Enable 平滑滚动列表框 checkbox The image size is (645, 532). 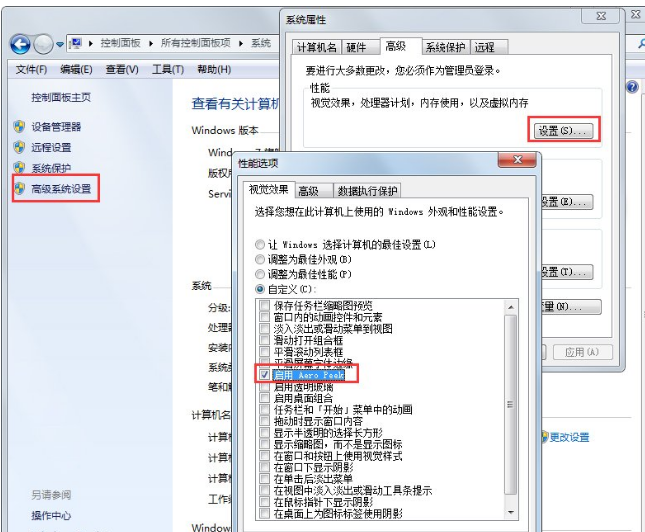click(x=264, y=352)
